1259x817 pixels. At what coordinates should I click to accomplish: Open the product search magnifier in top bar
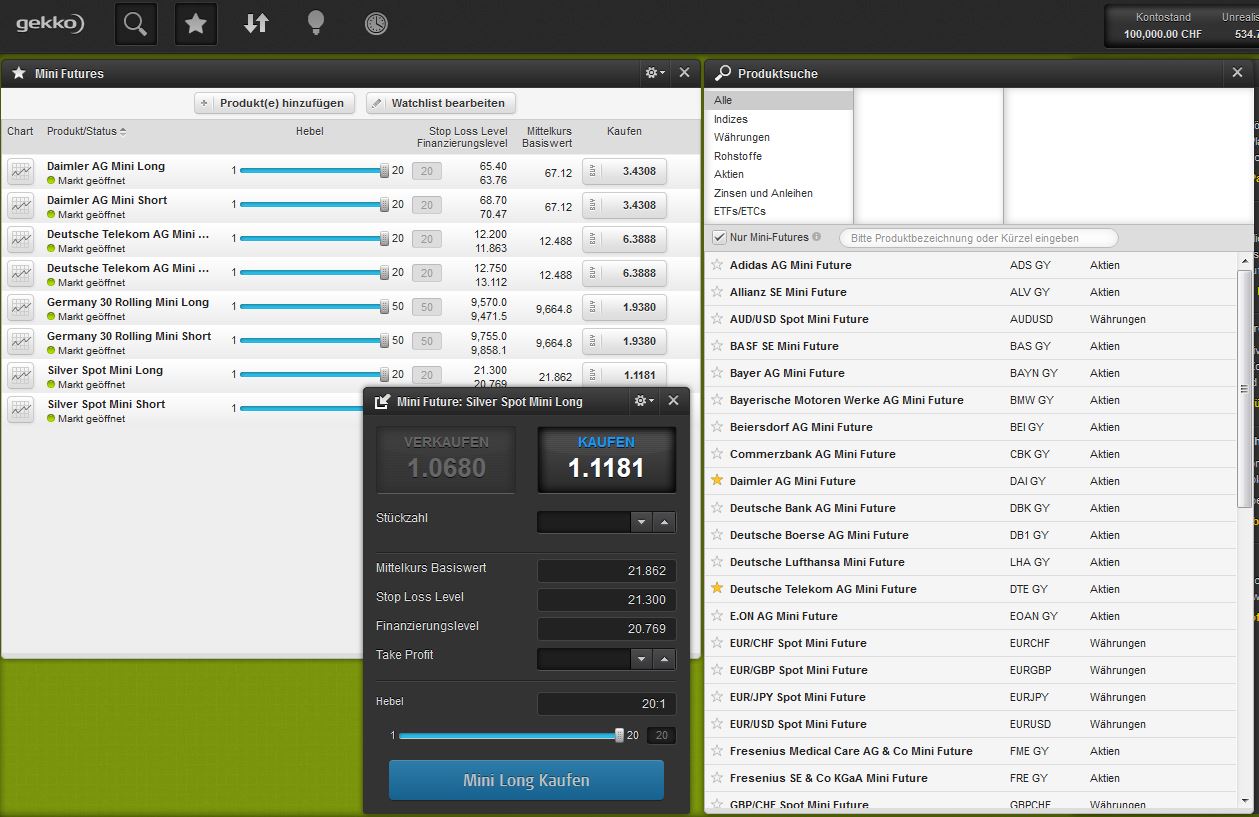click(x=136, y=24)
